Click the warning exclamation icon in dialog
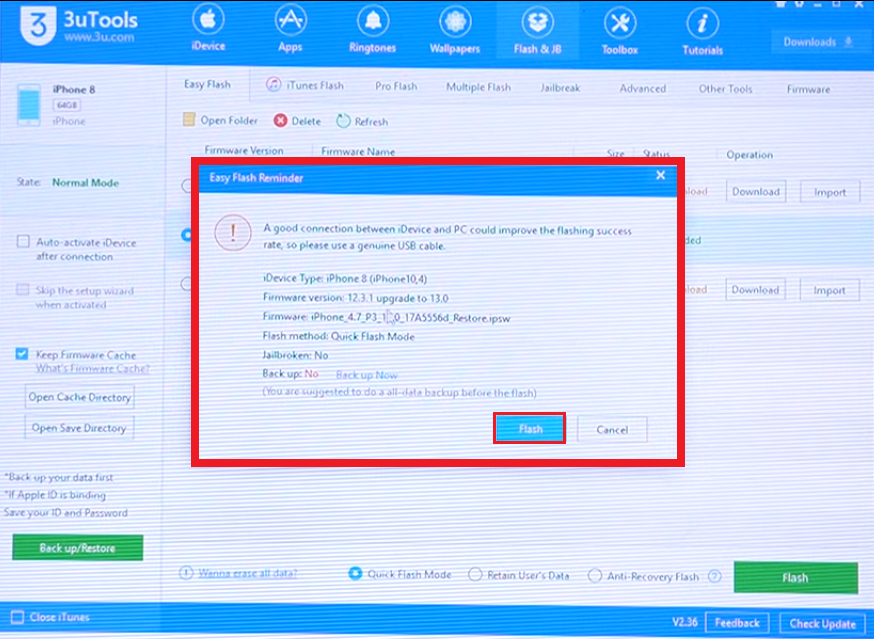Viewport: 874px width, 639px height. 233,233
